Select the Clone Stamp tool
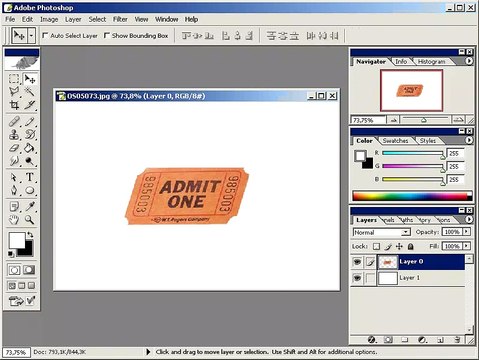This screenshot has height=360, width=479. pos(14,135)
